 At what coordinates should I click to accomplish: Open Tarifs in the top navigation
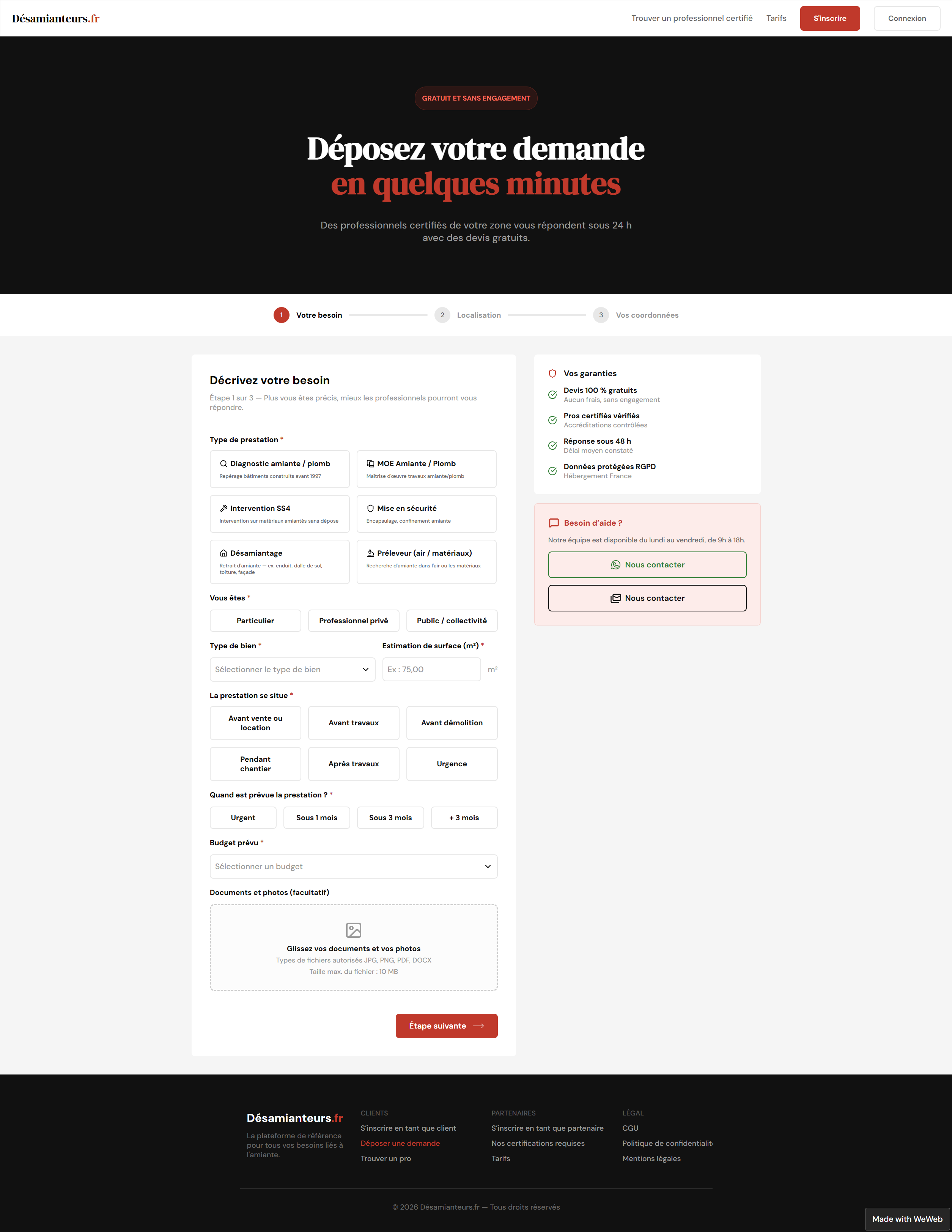(x=776, y=18)
